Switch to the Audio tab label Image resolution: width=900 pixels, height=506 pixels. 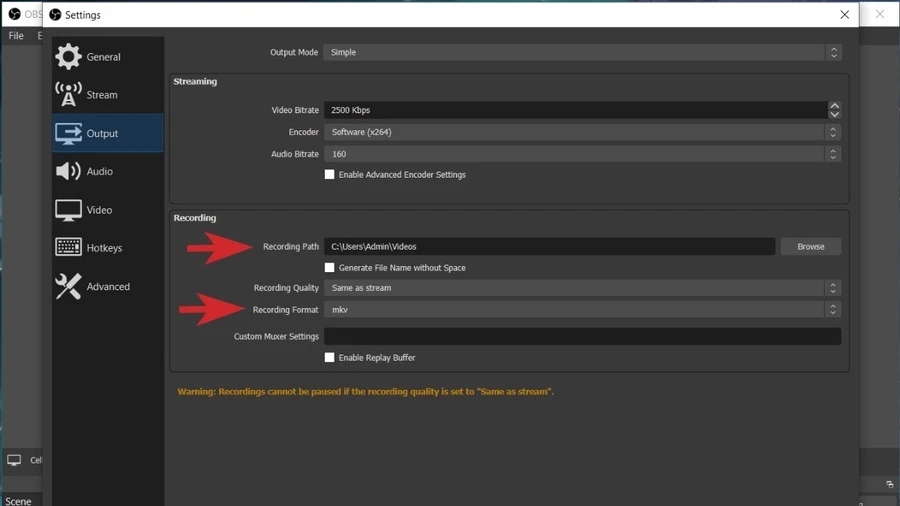pyautogui.click(x=99, y=171)
